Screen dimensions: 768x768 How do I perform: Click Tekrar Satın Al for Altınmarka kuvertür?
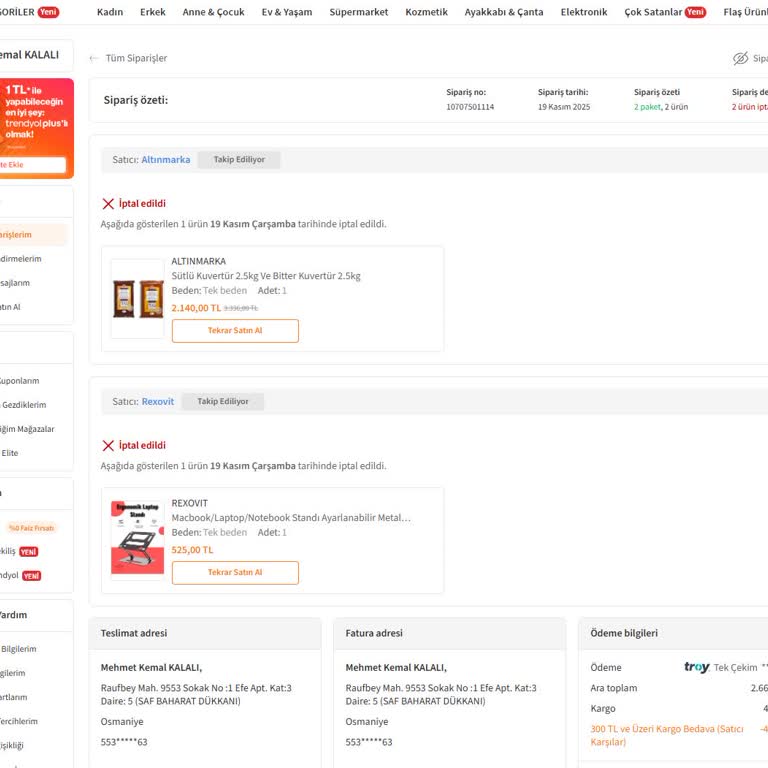(235, 331)
